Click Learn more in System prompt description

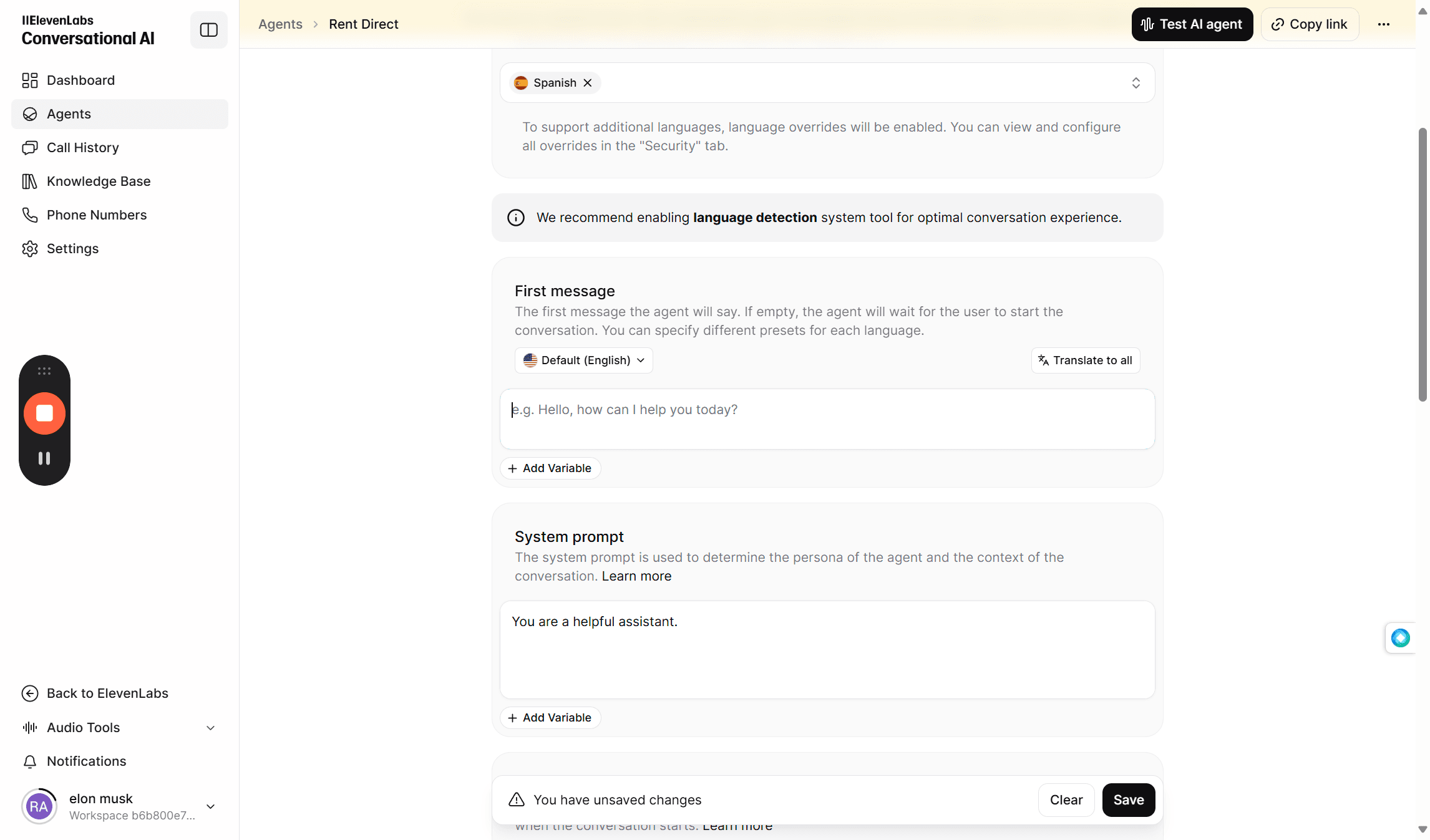[x=636, y=576]
